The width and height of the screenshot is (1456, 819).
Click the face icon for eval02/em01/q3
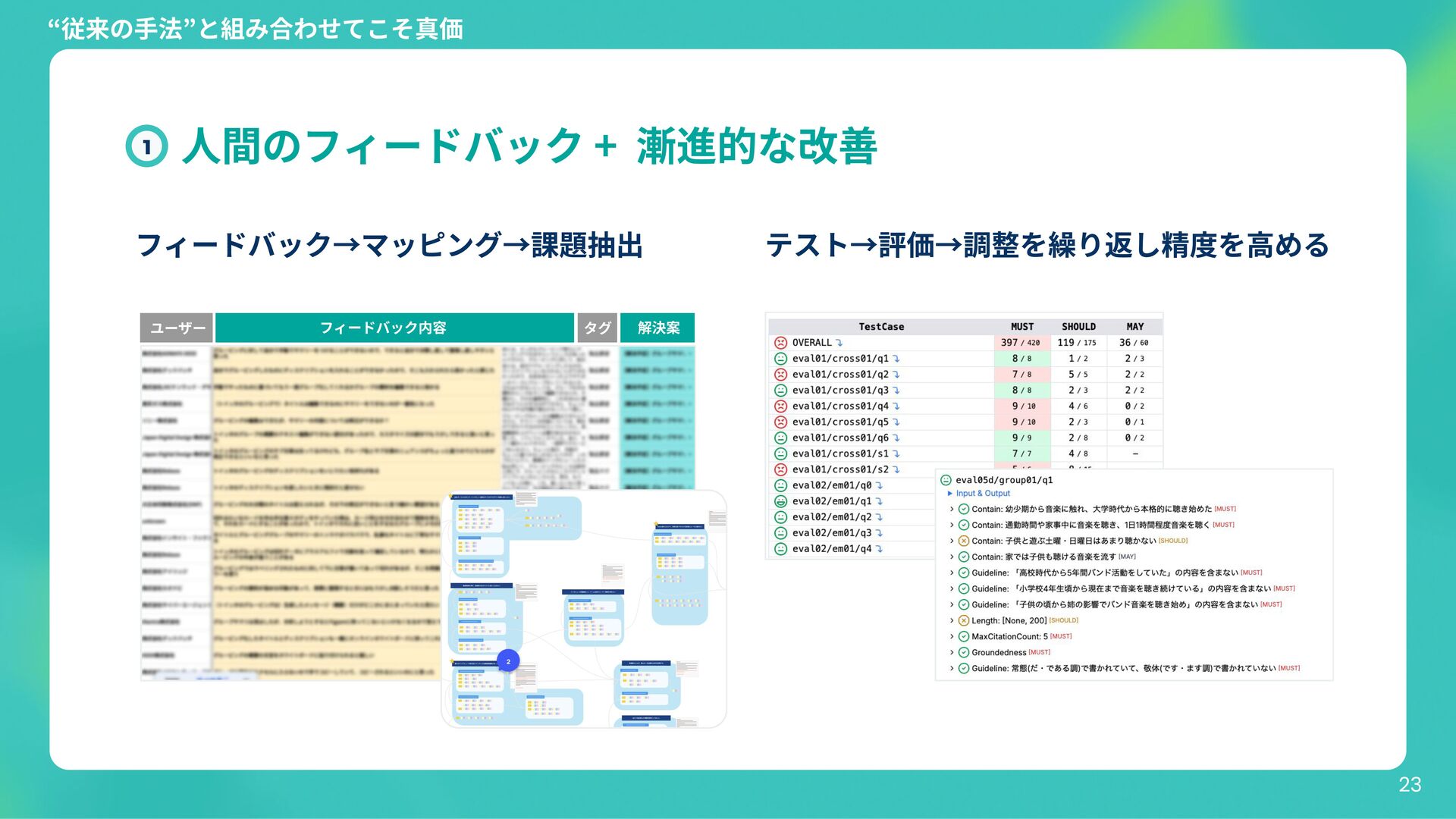(x=780, y=533)
